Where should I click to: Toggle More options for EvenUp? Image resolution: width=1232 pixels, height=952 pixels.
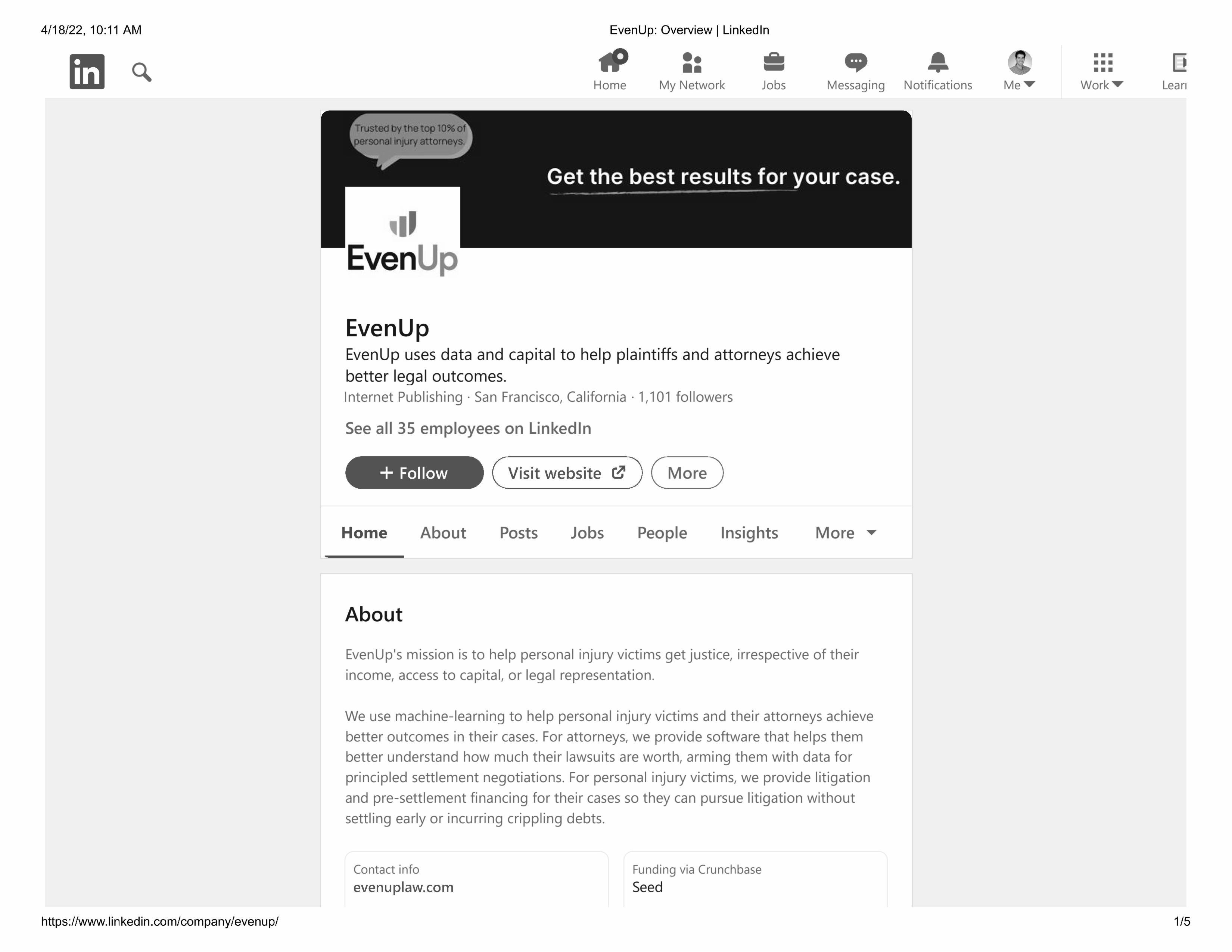pos(686,472)
